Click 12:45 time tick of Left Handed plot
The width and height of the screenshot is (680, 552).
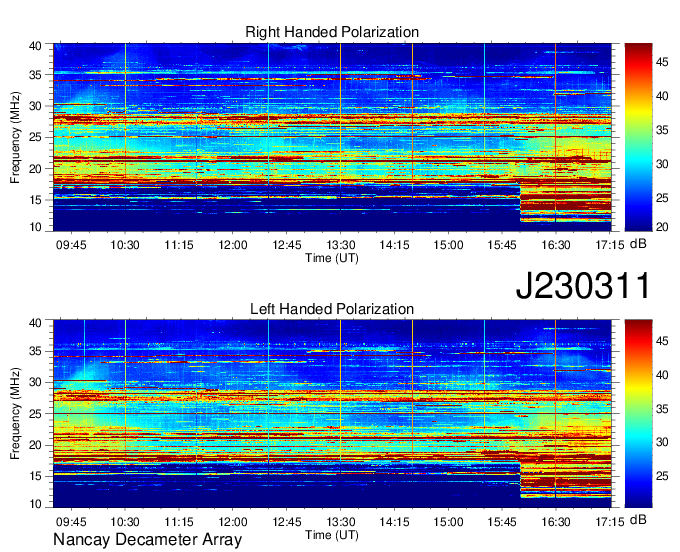click(x=287, y=521)
